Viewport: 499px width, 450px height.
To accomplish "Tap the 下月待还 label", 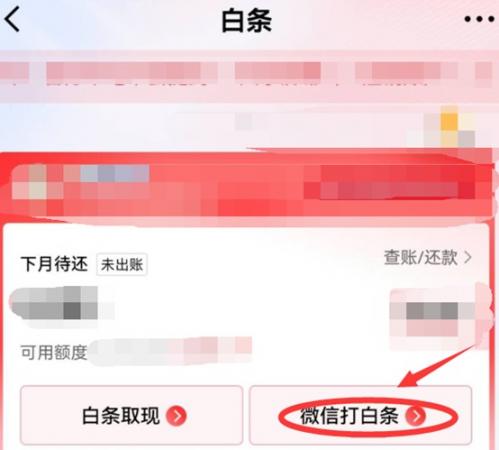I will coord(54,264).
